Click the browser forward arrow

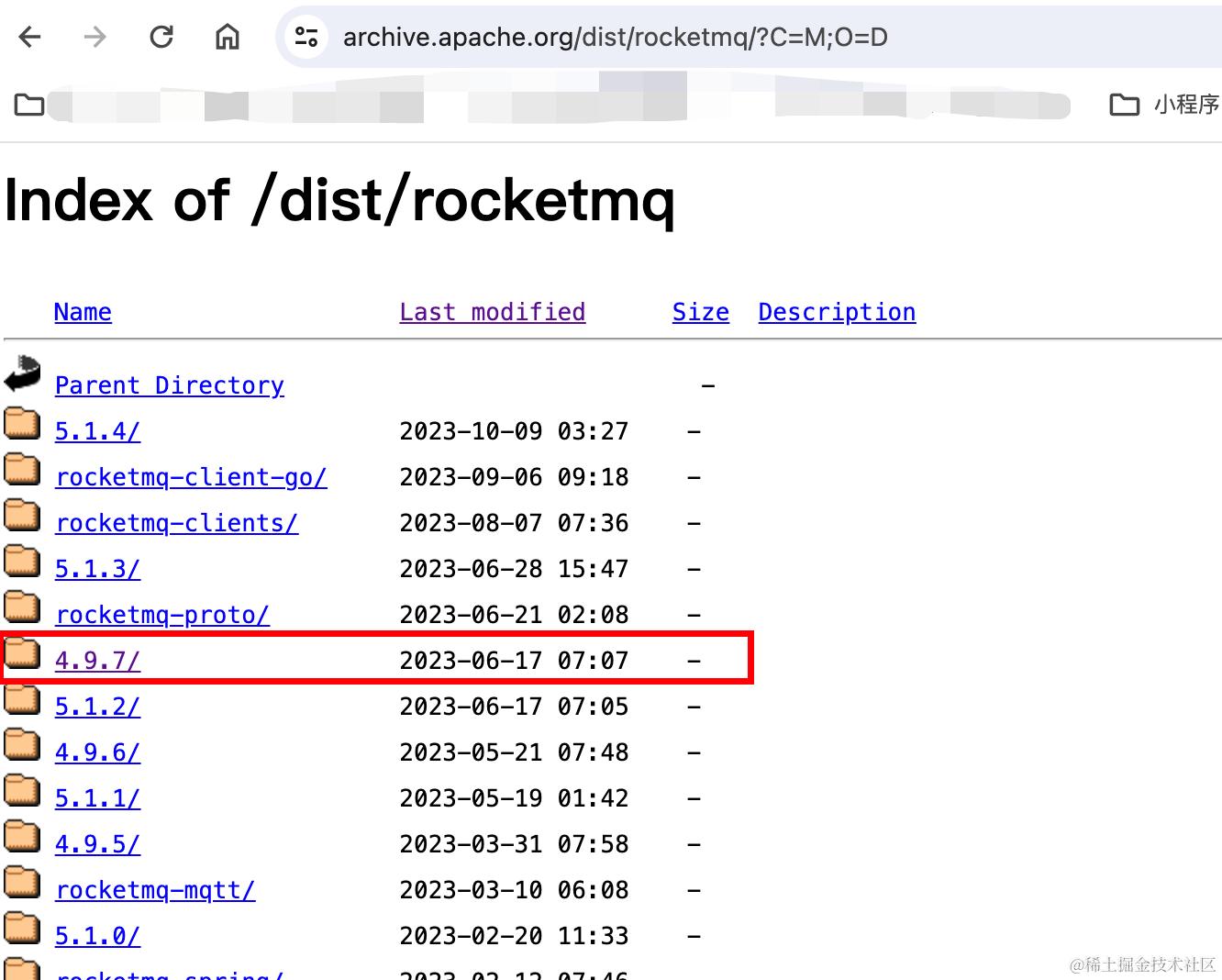pos(94,37)
